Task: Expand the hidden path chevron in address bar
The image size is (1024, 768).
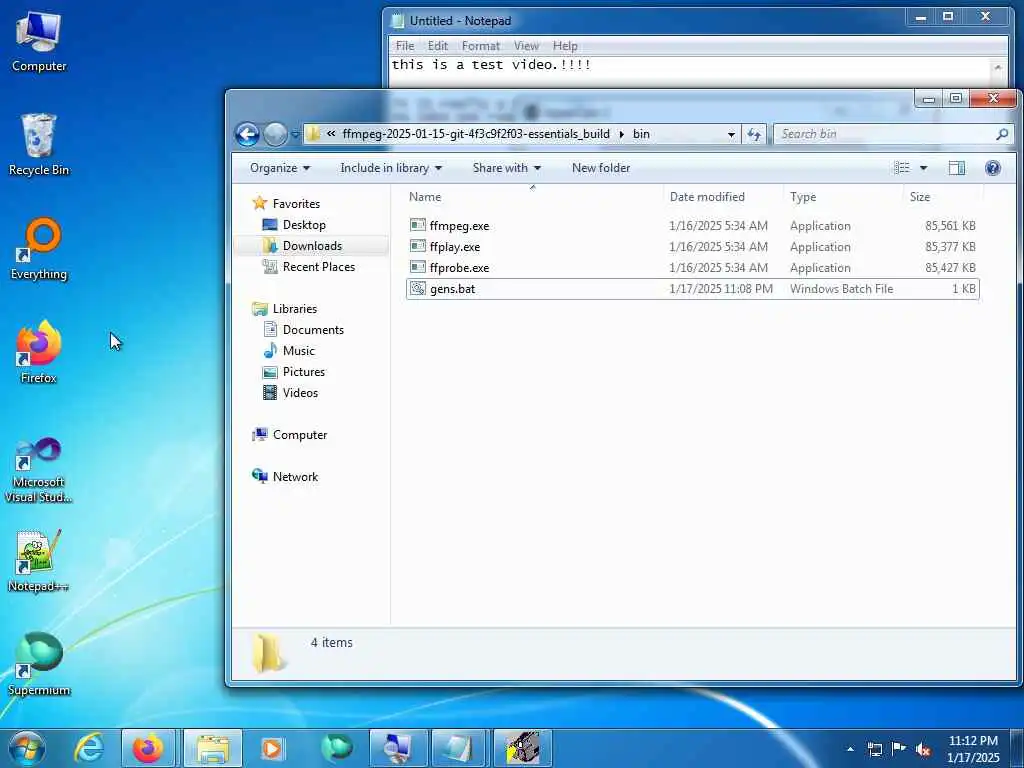Action: (332, 134)
